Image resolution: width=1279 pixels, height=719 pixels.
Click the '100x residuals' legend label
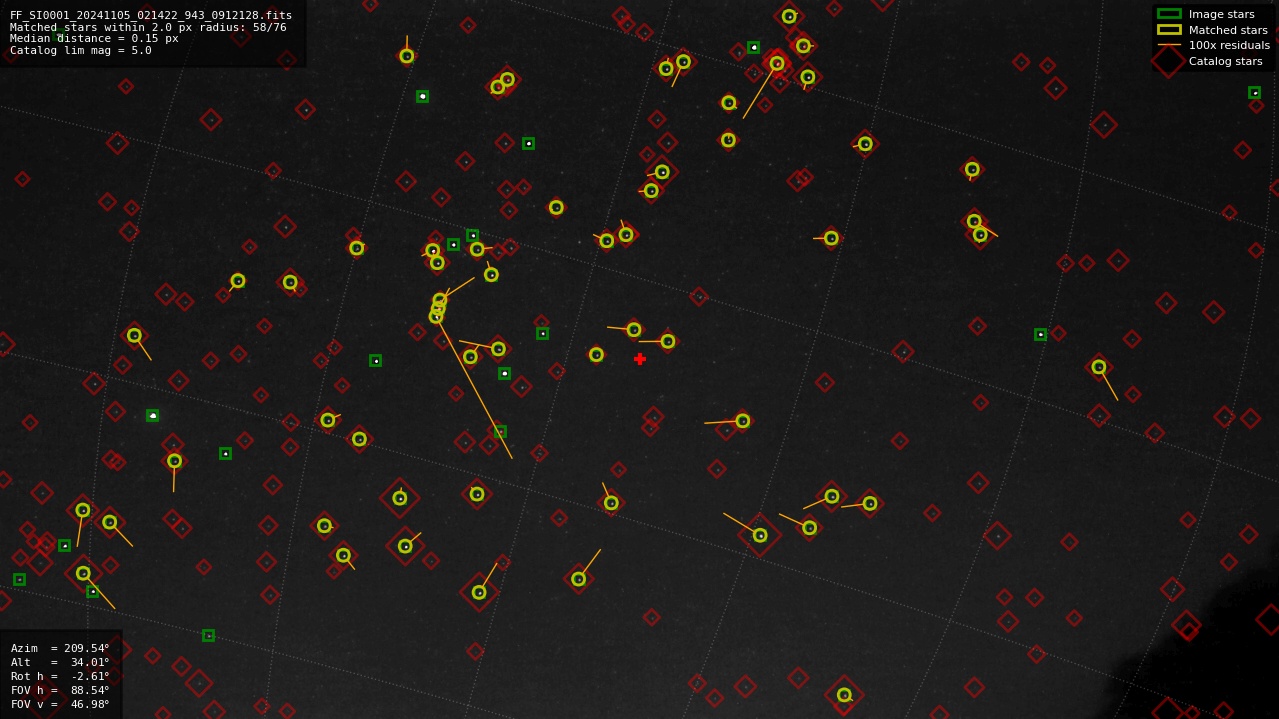pyautogui.click(x=1229, y=45)
